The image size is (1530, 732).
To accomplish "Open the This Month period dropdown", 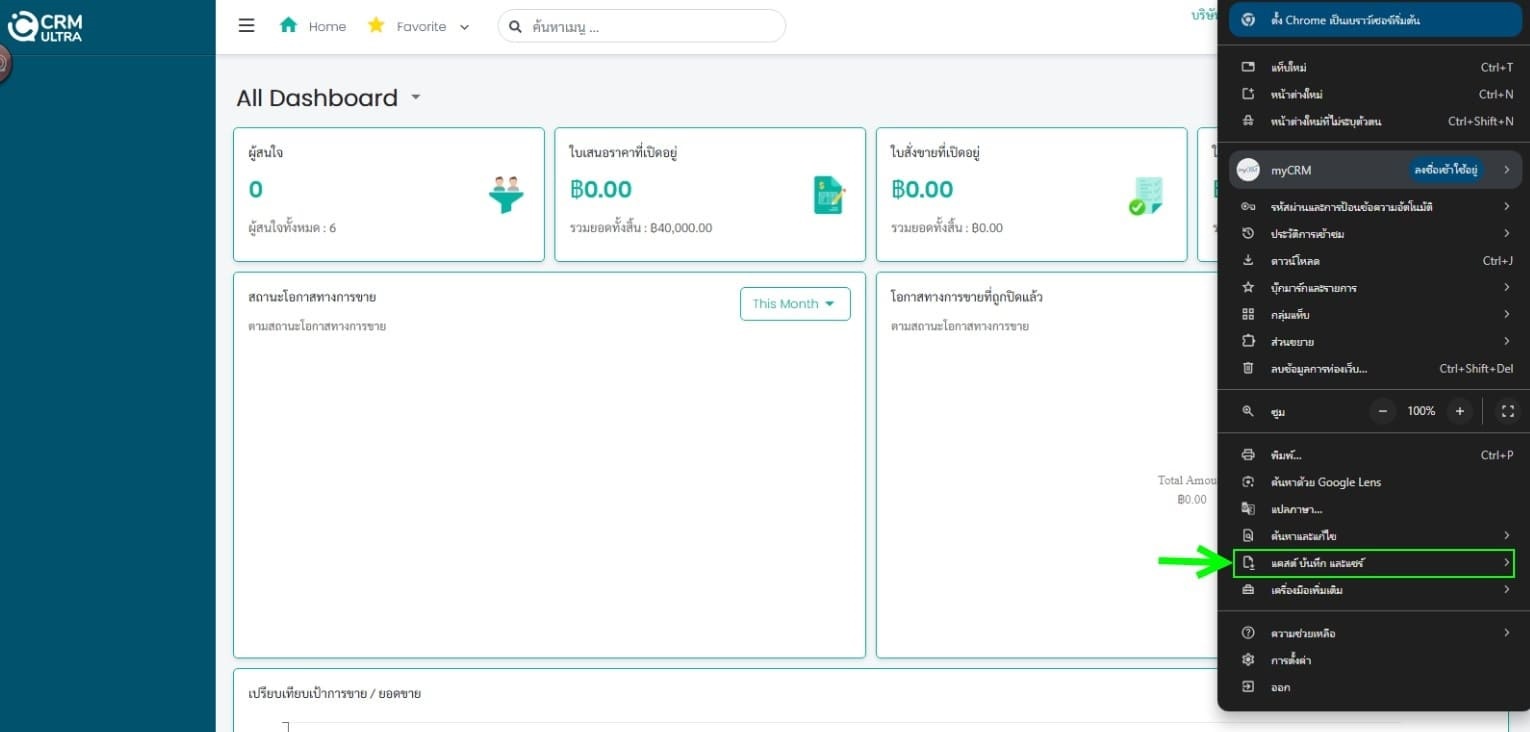I will [795, 304].
